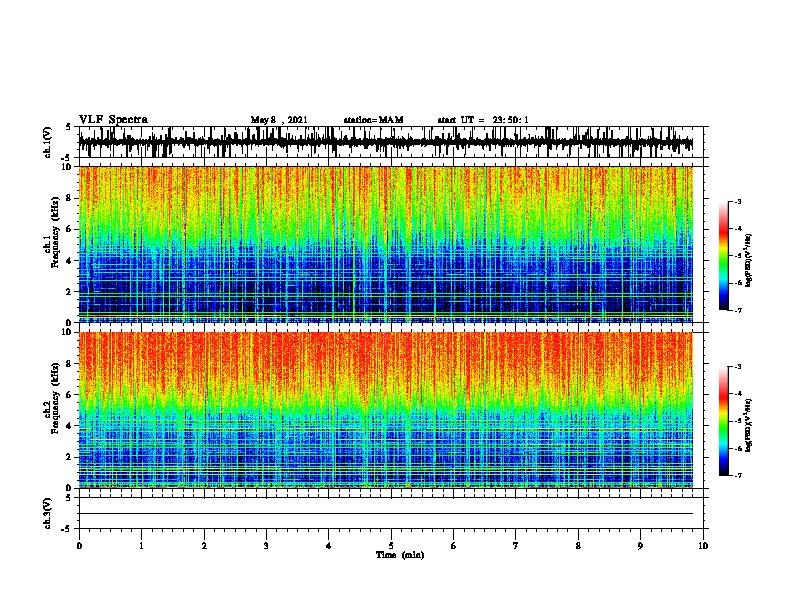Image resolution: width=792 pixels, height=612 pixels.
Task: Click time axis tick label '8'
Action: coord(578,546)
